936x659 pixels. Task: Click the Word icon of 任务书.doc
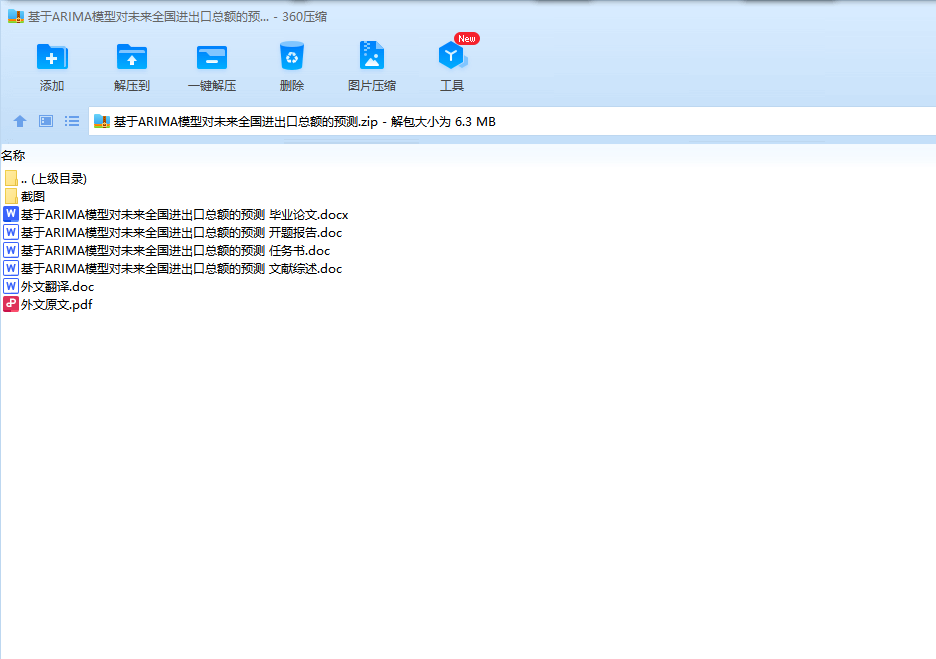(11, 250)
